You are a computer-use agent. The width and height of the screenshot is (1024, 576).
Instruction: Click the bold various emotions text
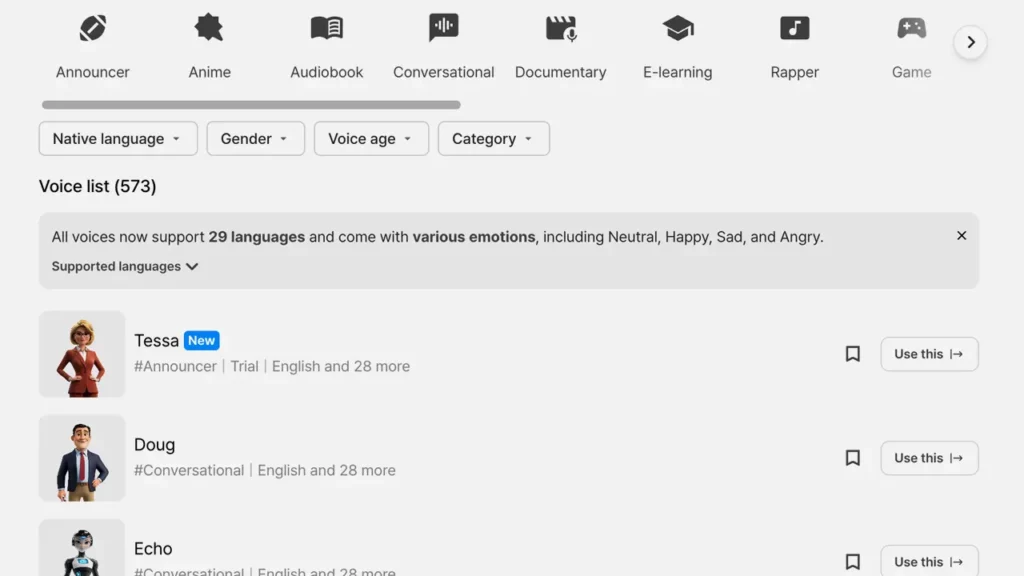[x=473, y=237]
